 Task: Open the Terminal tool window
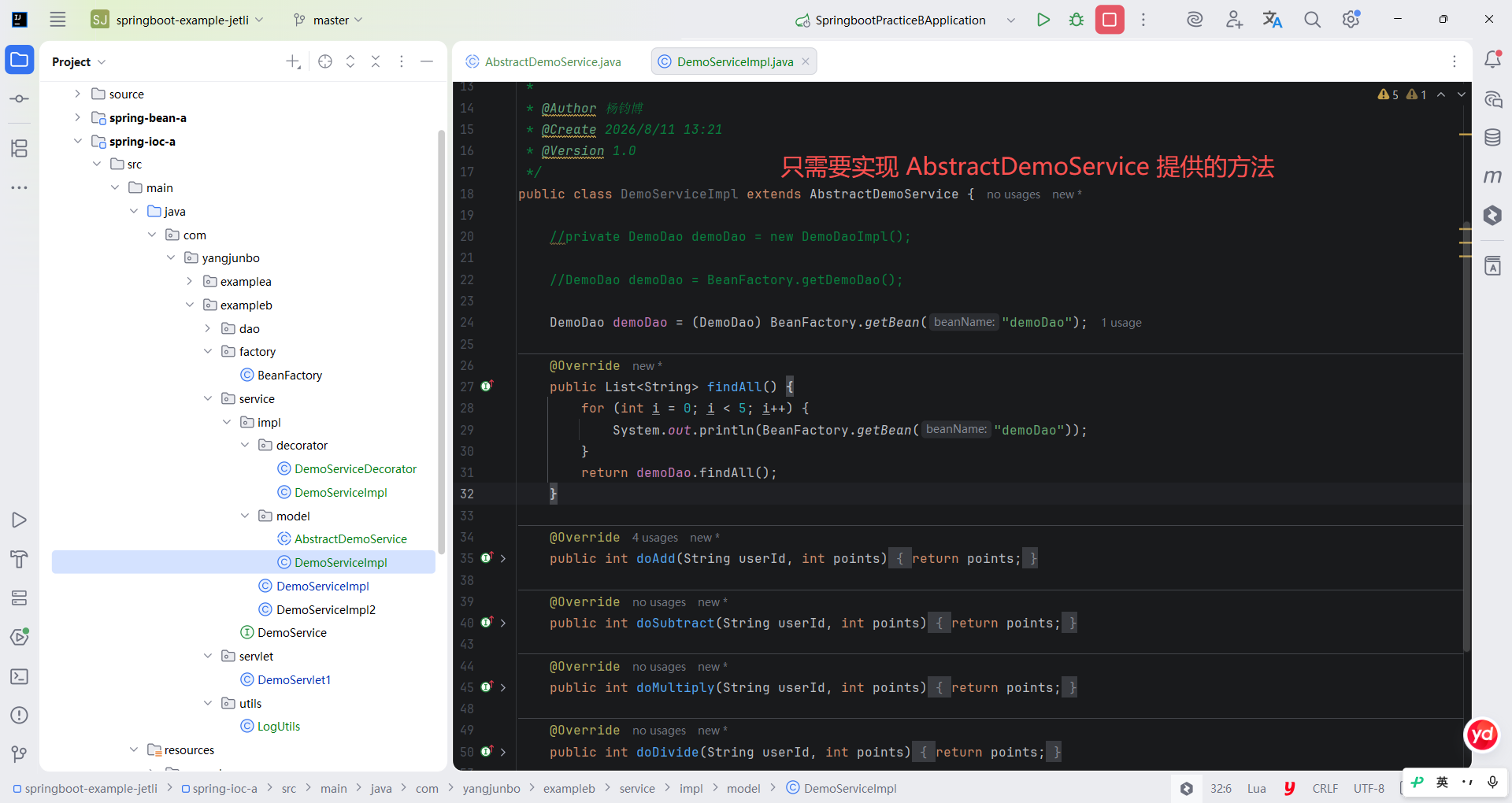[20, 676]
